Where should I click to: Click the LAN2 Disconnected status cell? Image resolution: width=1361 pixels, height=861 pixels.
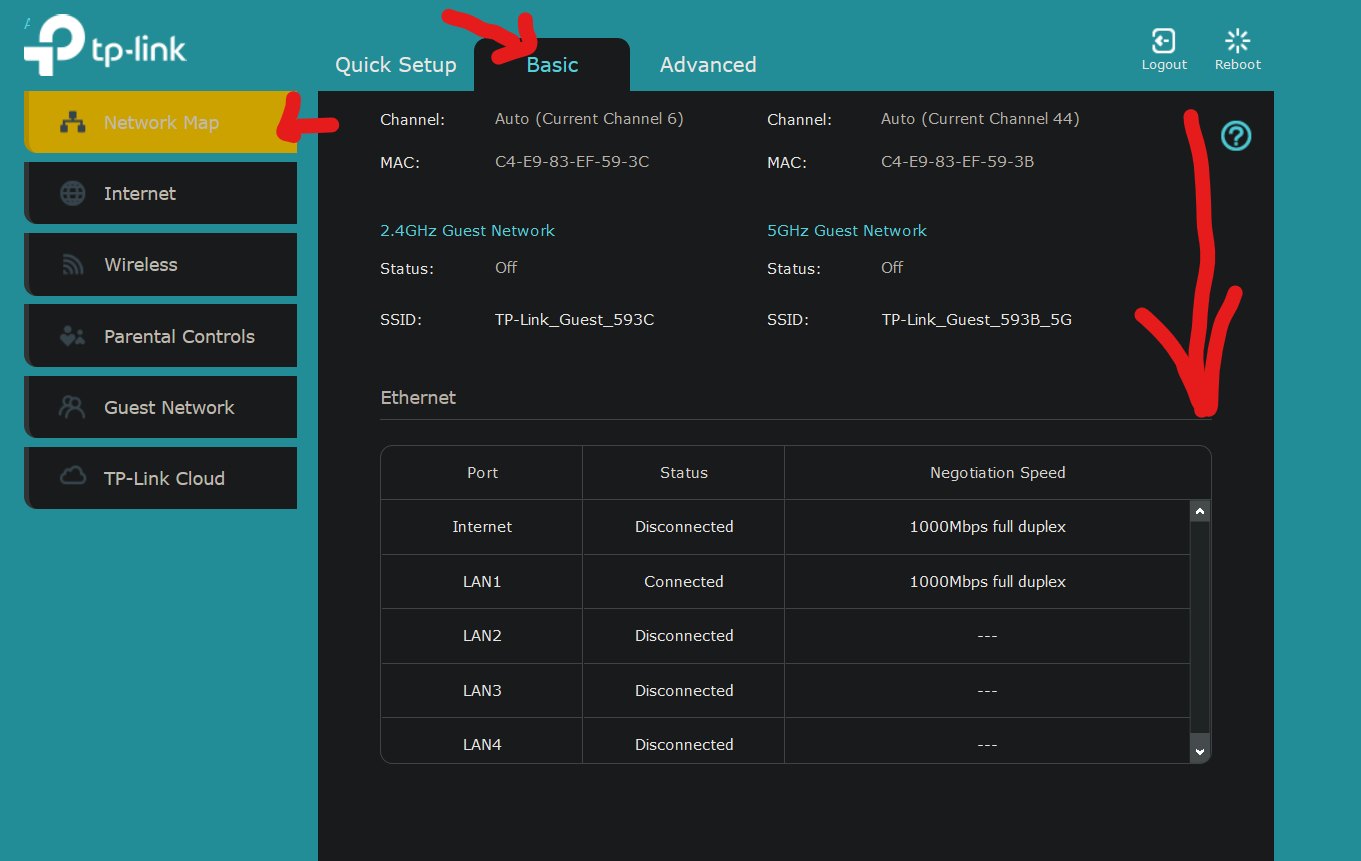[x=684, y=636]
